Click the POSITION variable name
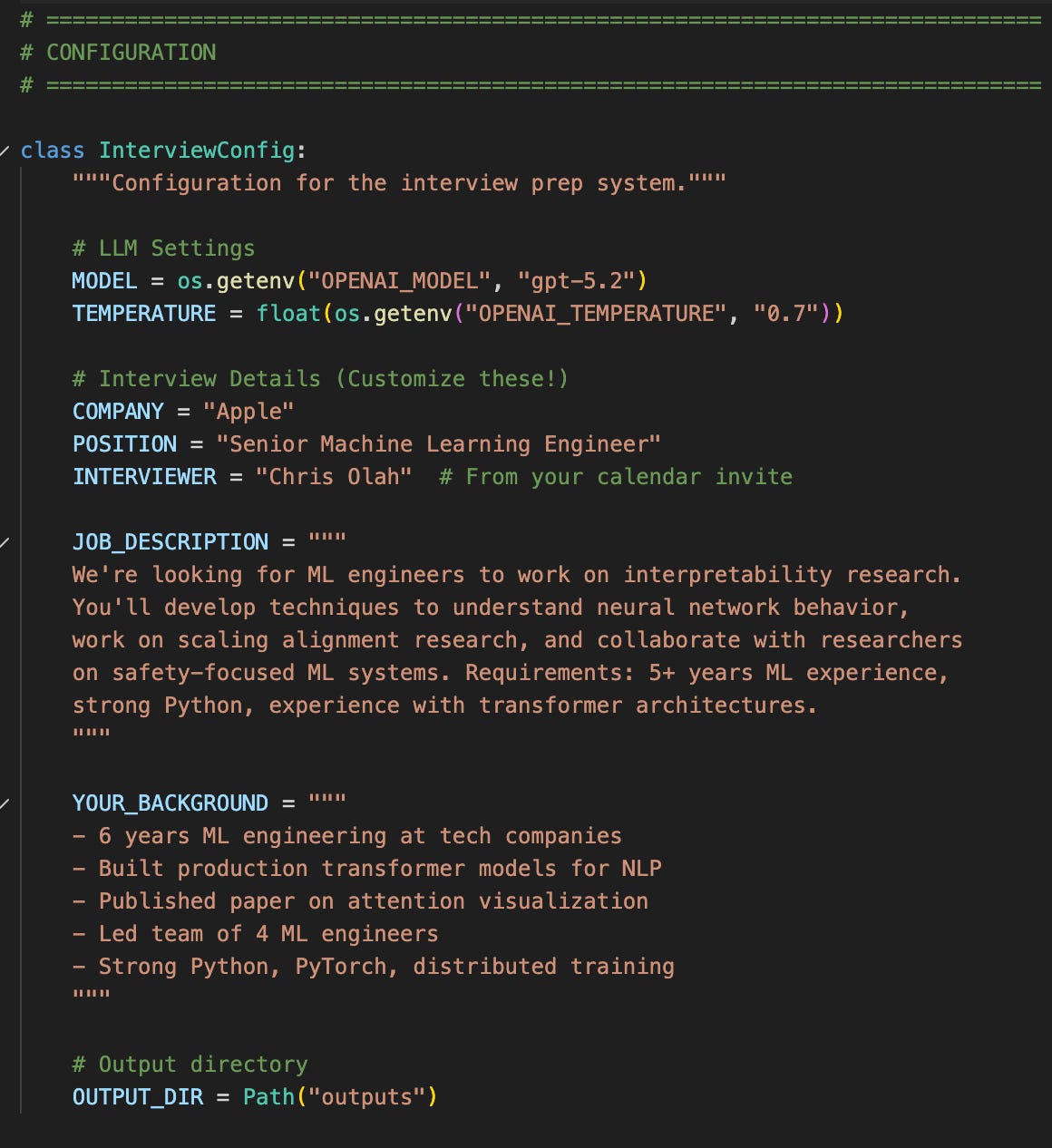Image resolution: width=1052 pixels, height=1148 pixels. [125, 444]
